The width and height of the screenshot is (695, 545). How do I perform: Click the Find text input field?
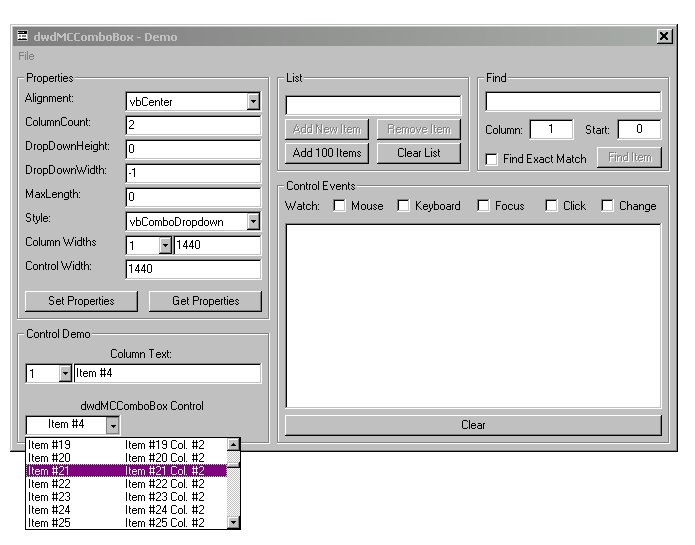tap(573, 101)
